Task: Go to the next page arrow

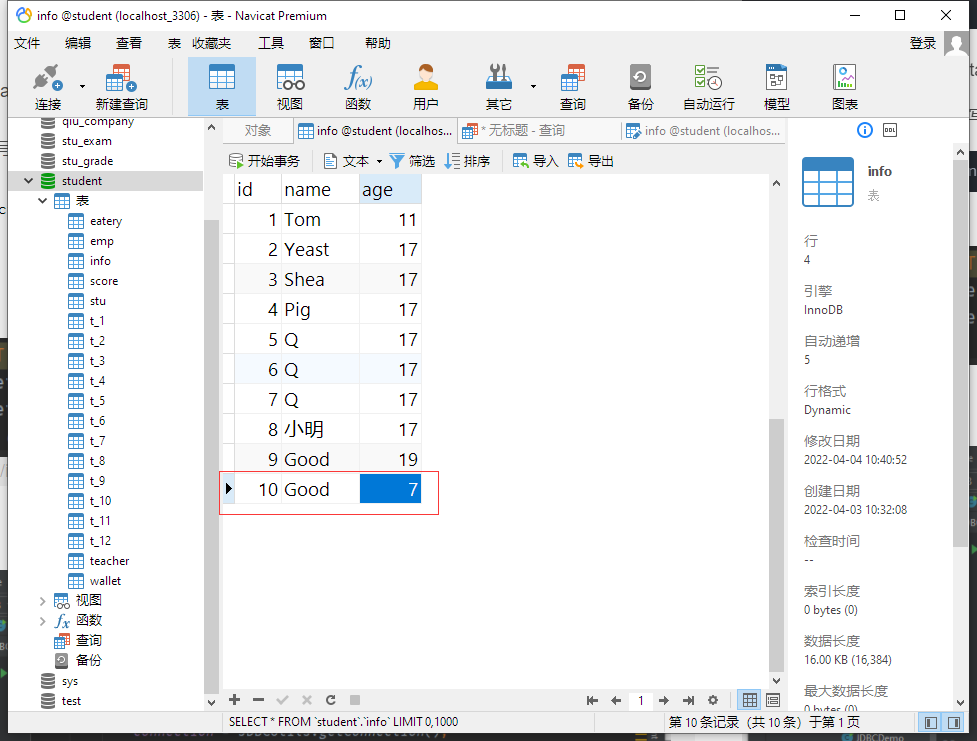Action: tap(664, 700)
